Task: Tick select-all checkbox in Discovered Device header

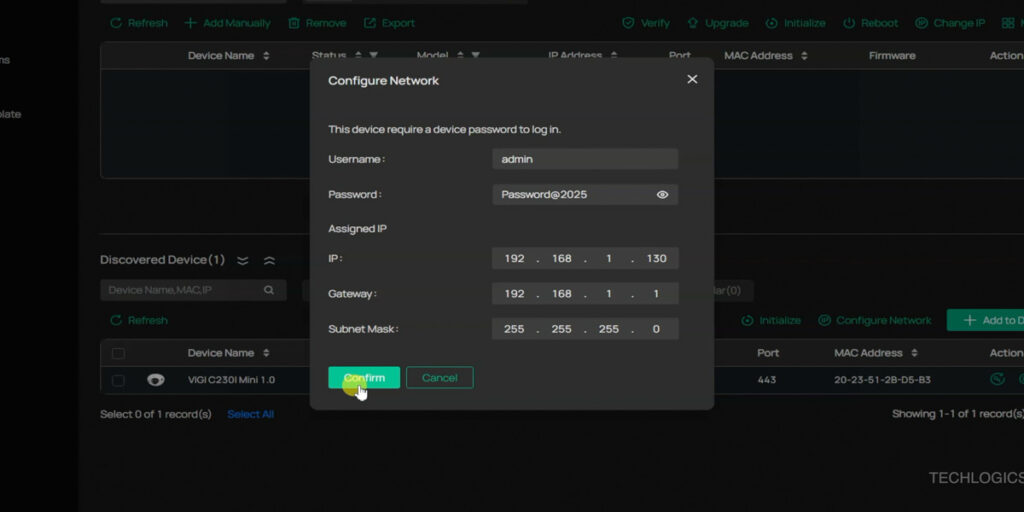Action: [119, 353]
